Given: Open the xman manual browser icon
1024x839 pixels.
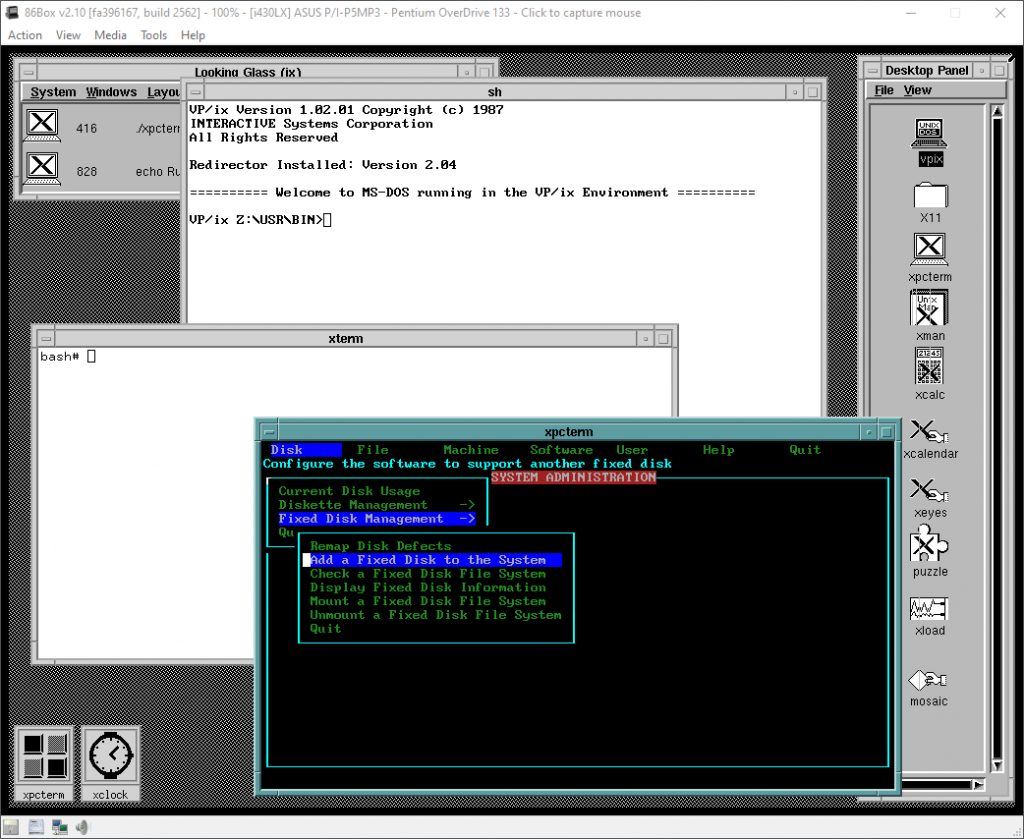Looking at the screenshot, I should pos(929,309).
